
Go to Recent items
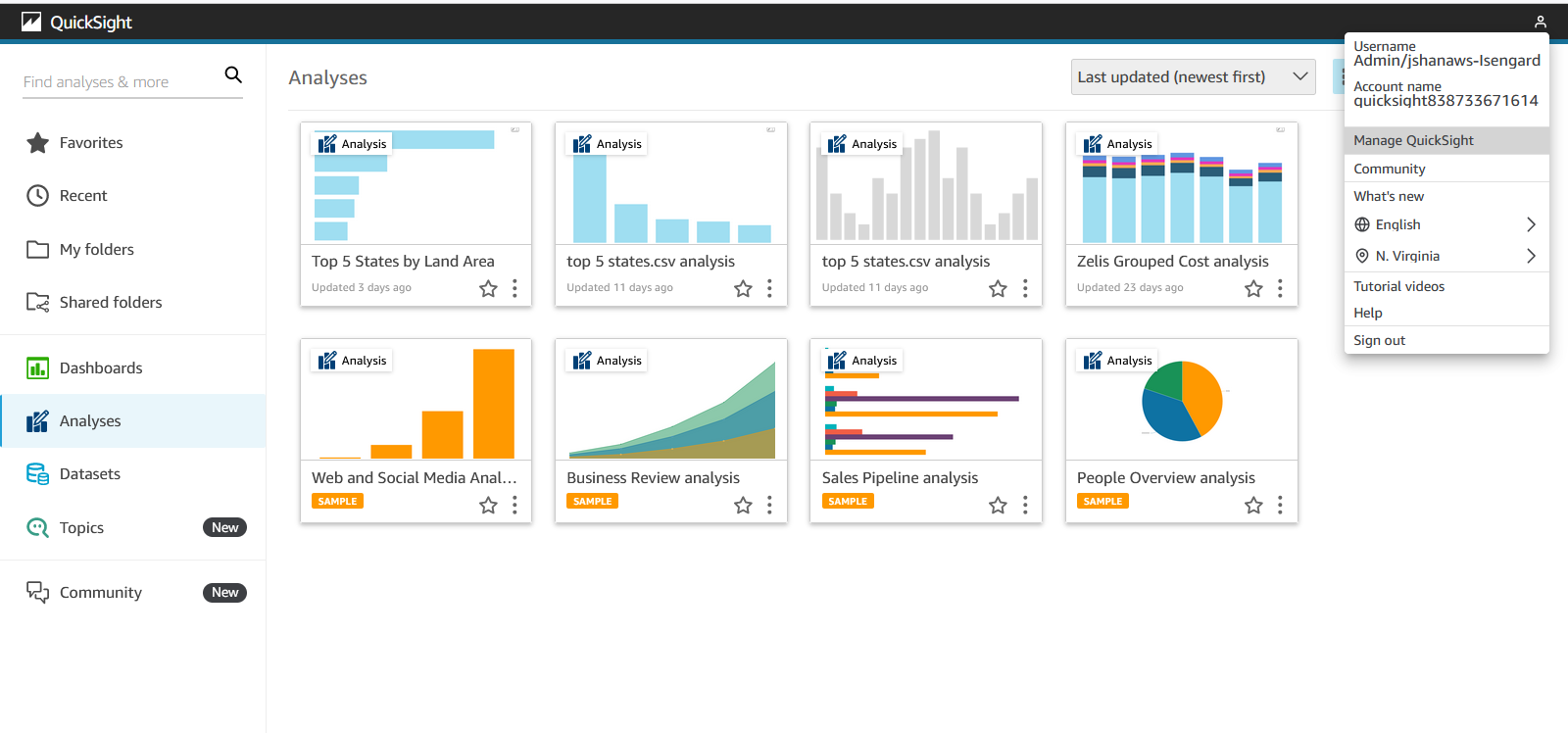[133, 196]
